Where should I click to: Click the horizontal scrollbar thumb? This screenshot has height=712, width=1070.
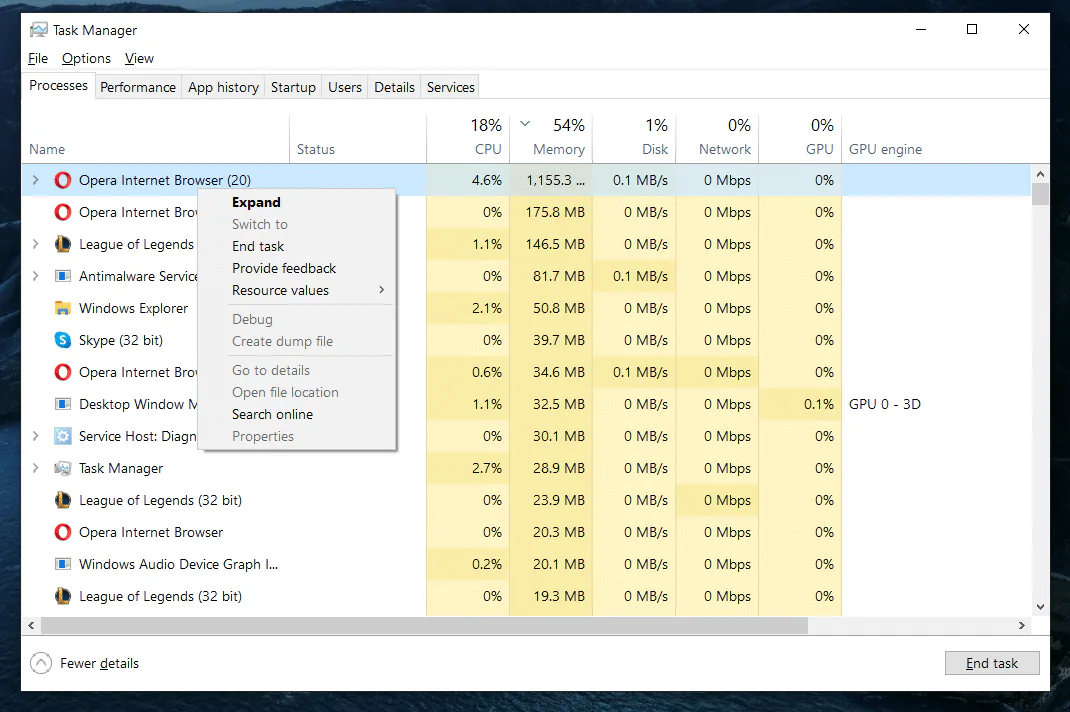tap(424, 625)
